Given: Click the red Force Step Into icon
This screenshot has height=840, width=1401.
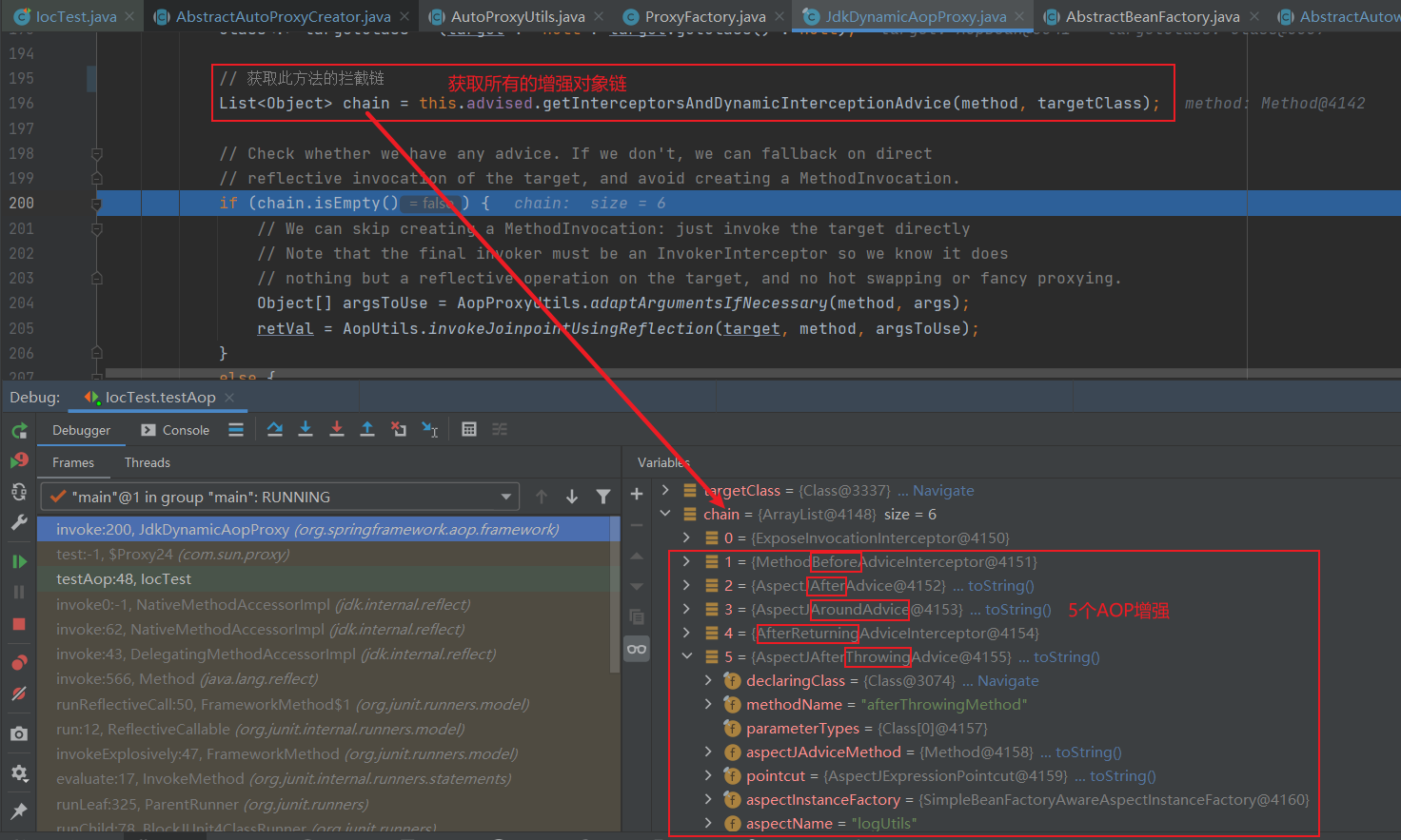Looking at the screenshot, I should pos(337,430).
